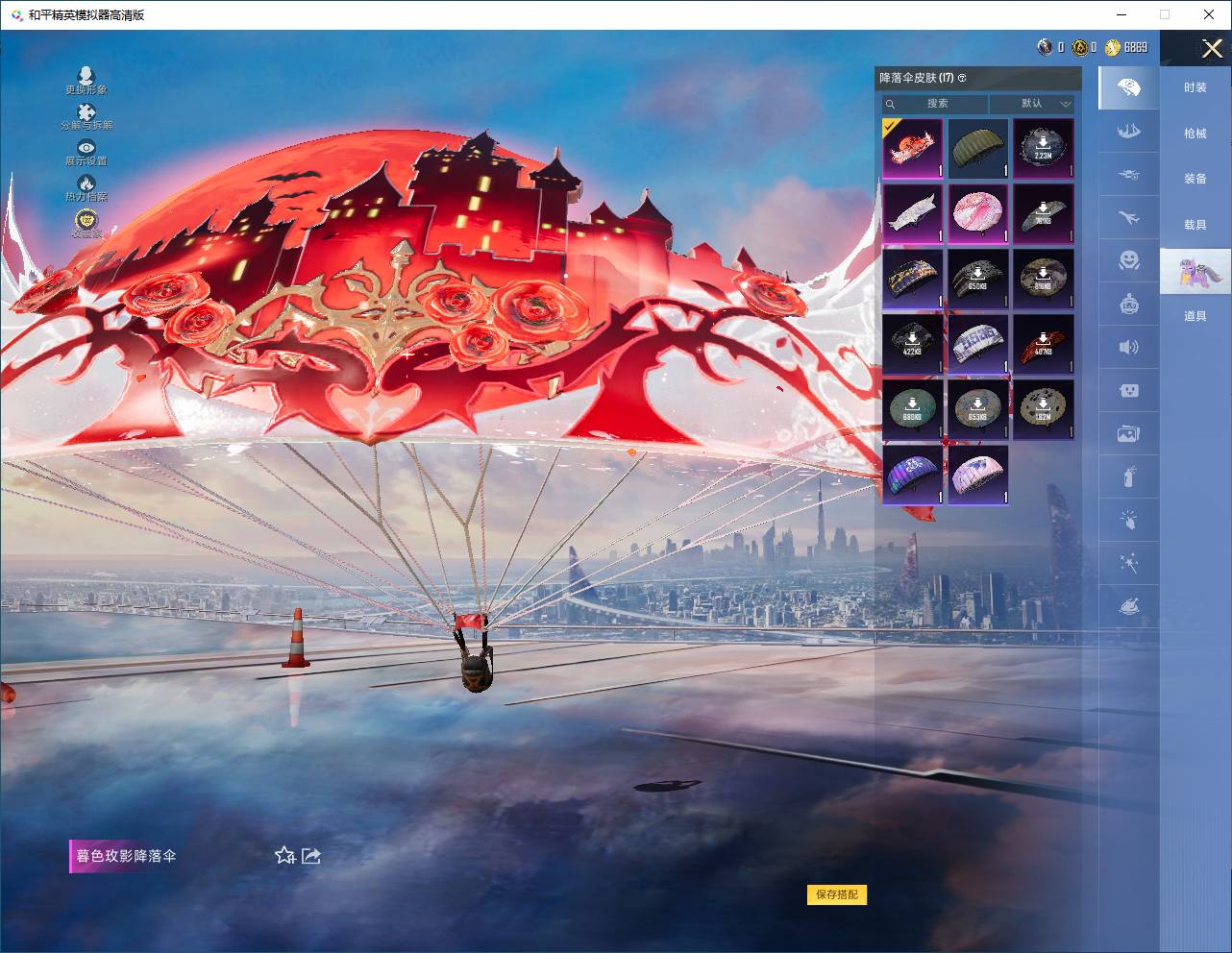The width and height of the screenshot is (1232, 953).
Task: Select the plain olive green parachute thumbnail
Action: coord(977,148)
